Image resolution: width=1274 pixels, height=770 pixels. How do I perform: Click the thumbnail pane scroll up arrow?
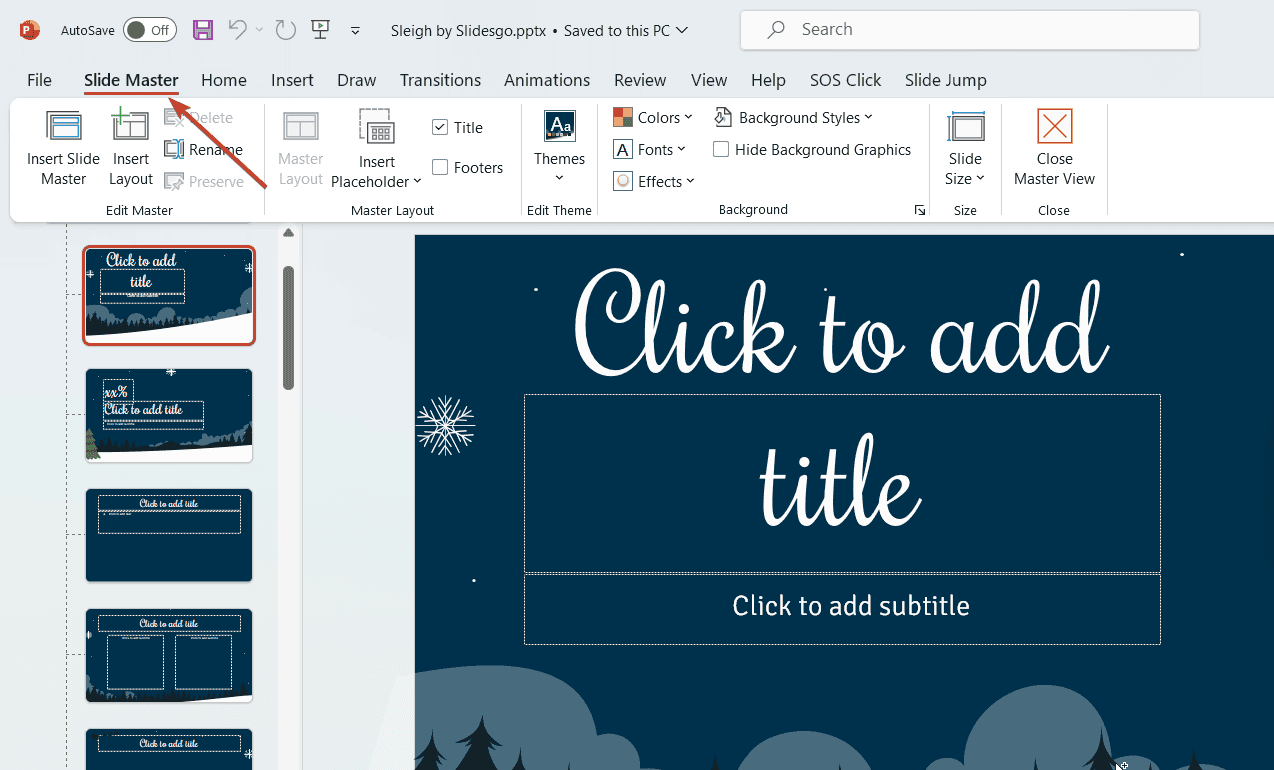tap(289, 233)
